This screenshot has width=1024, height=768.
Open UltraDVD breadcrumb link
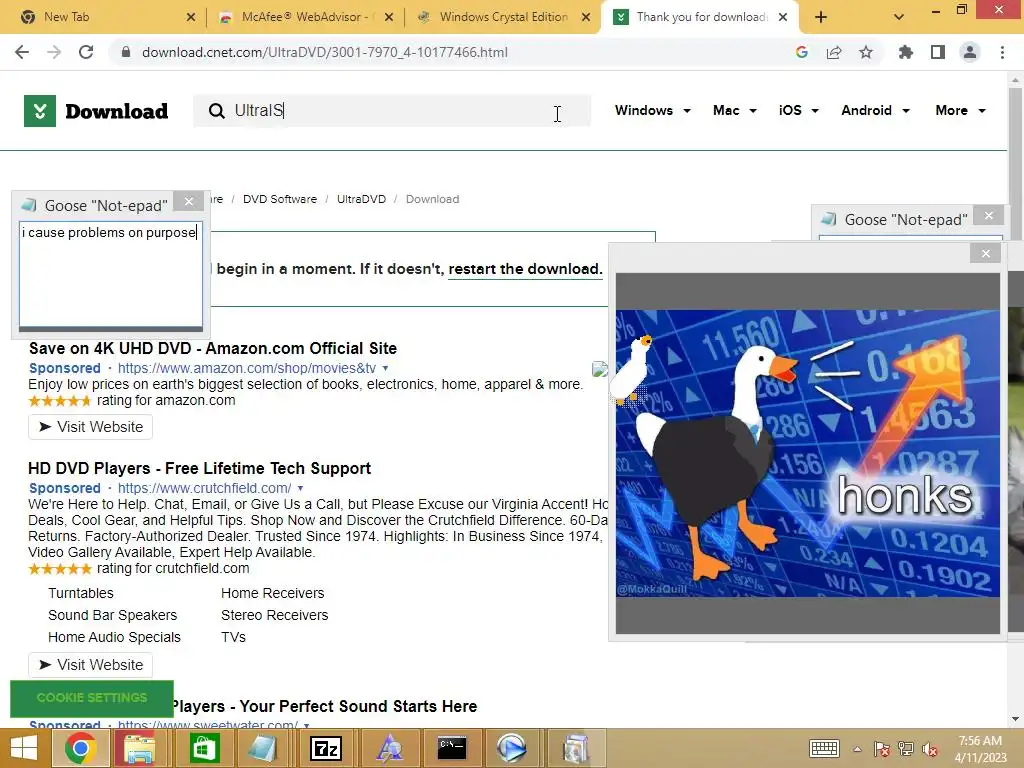point(361,199)
